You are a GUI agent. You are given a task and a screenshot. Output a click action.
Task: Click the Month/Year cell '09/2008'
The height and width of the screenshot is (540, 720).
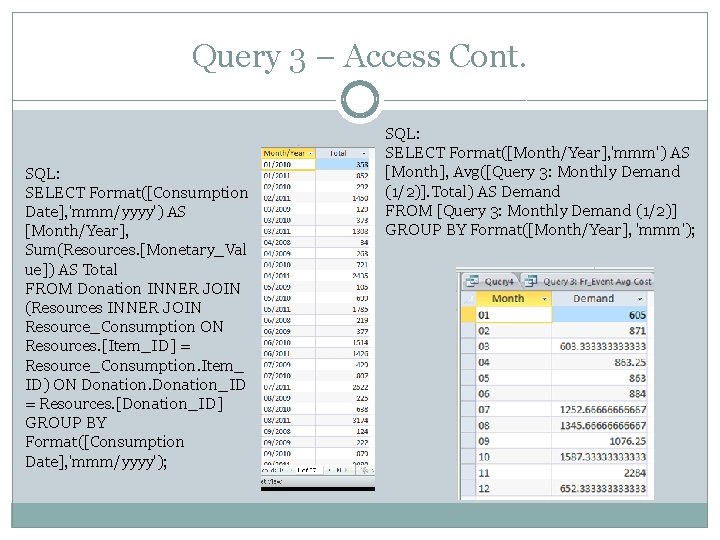288,431
